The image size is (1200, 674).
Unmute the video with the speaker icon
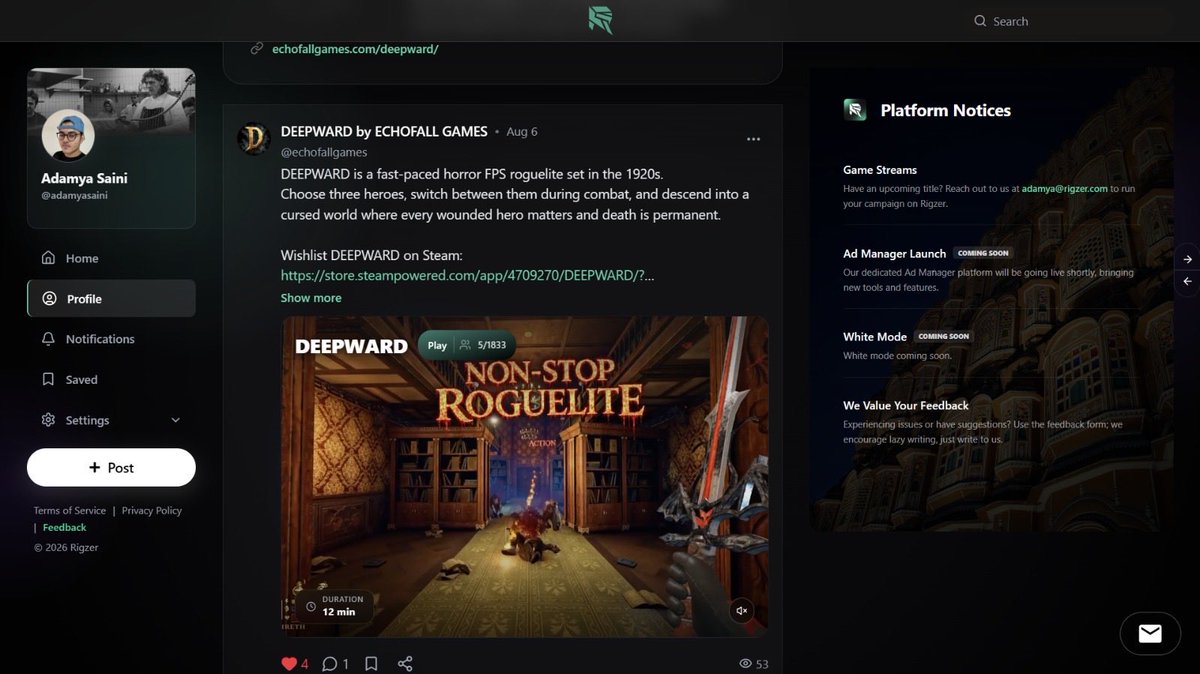coord(741,610)
